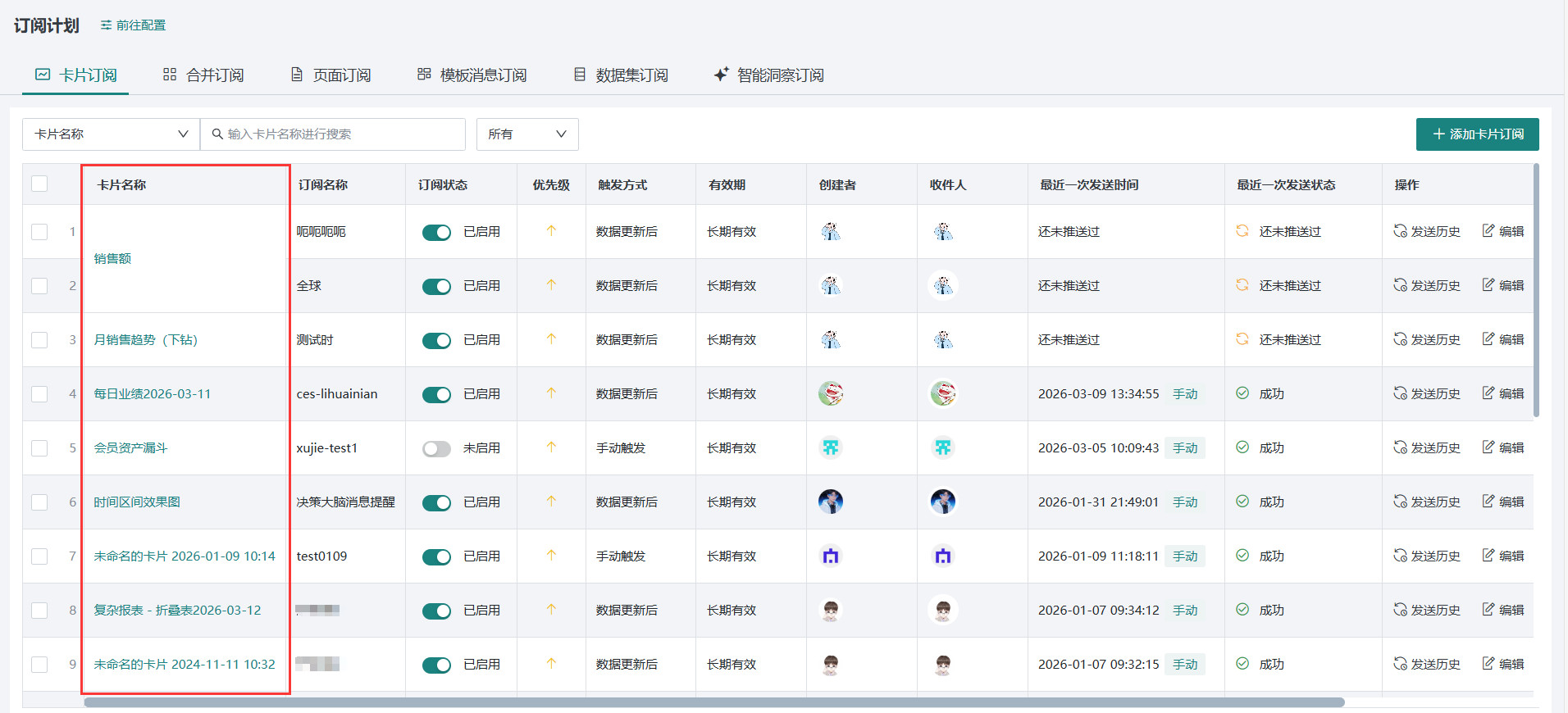Open the 会员资产漏斗 card link

pyautogui.click(x=130, y=447)
